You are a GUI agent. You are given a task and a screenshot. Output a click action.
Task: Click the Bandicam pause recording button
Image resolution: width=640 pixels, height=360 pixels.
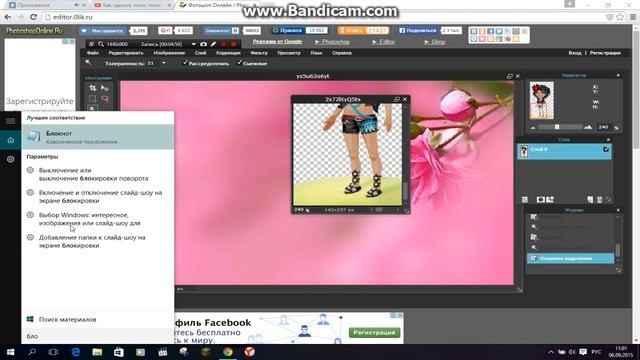pyautogui.click(x=224, y=44)
